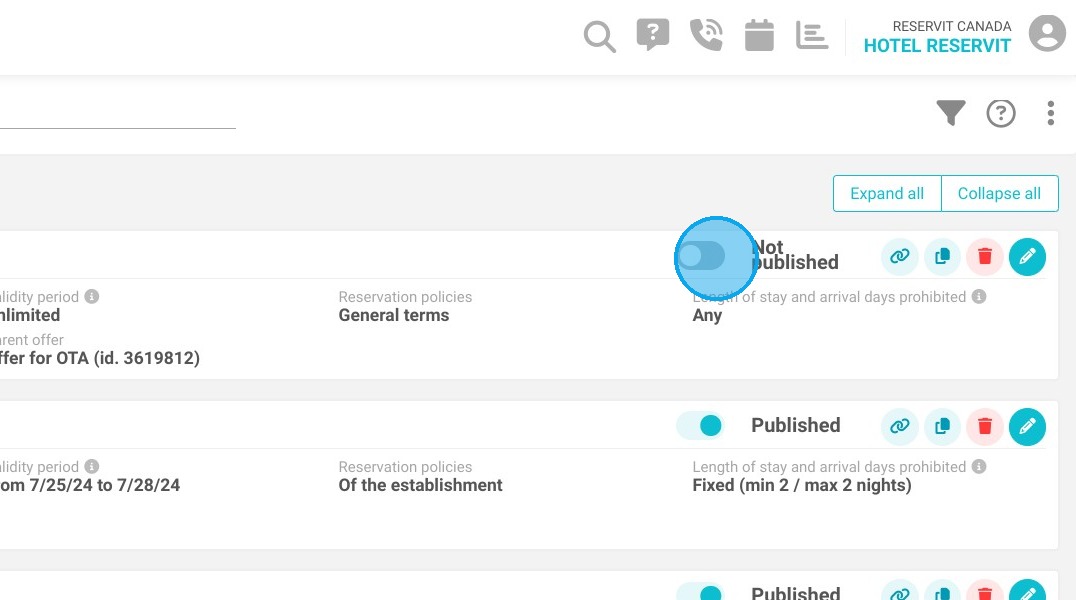
Task: Delete the Not published offer
Action: (985, 257)
